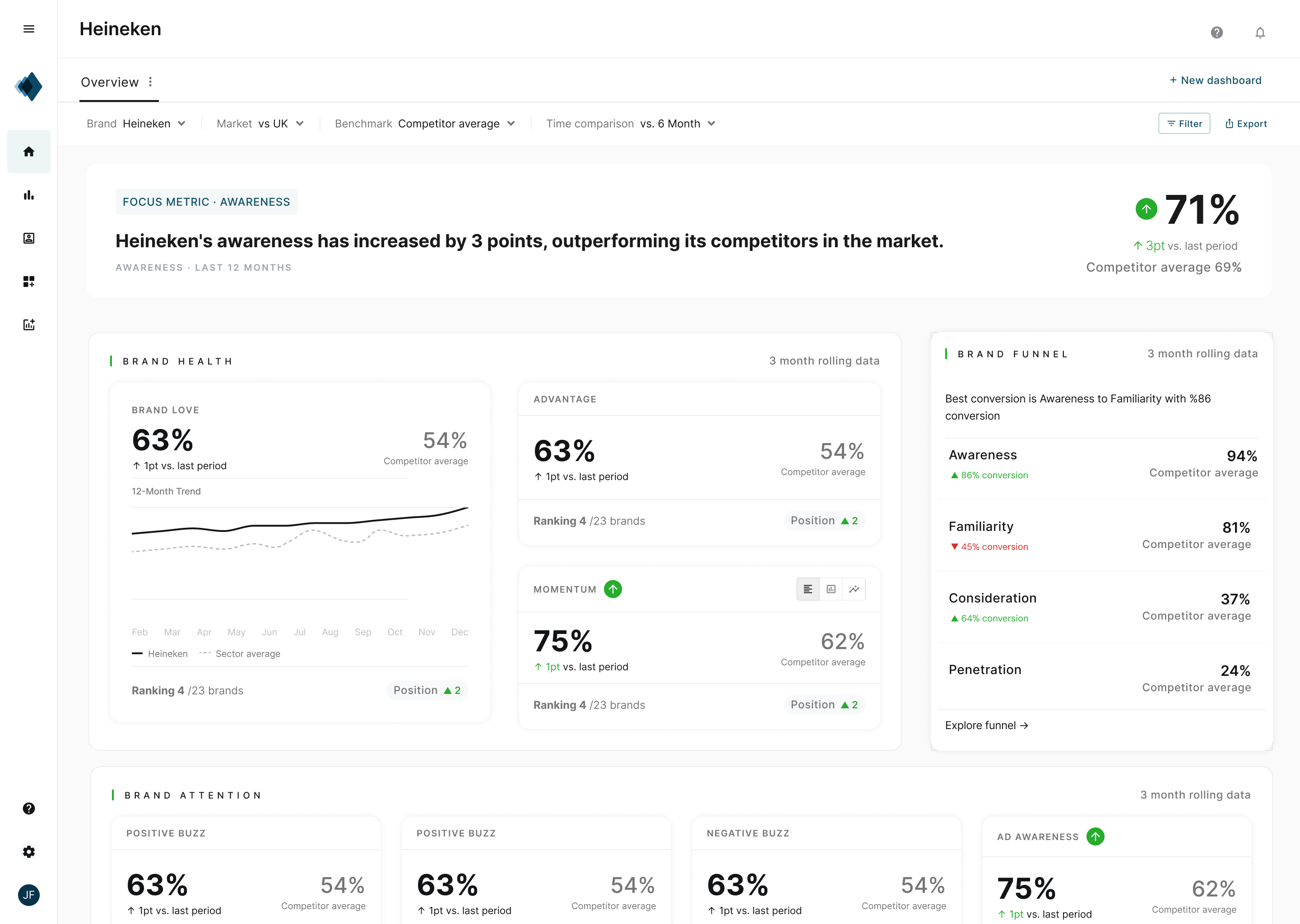
Task: Switch Momentum card to line trend view
Action: click(854, 589)
